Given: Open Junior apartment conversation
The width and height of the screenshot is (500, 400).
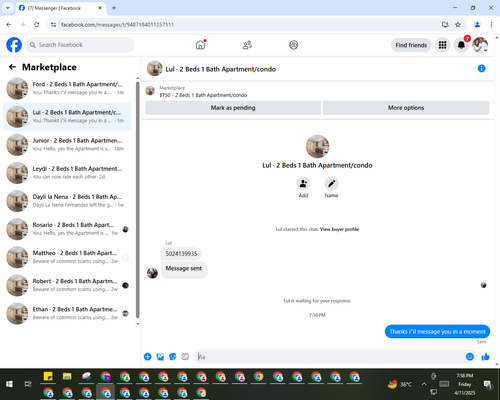Looking at the screenshot, I should coord(68,145).
